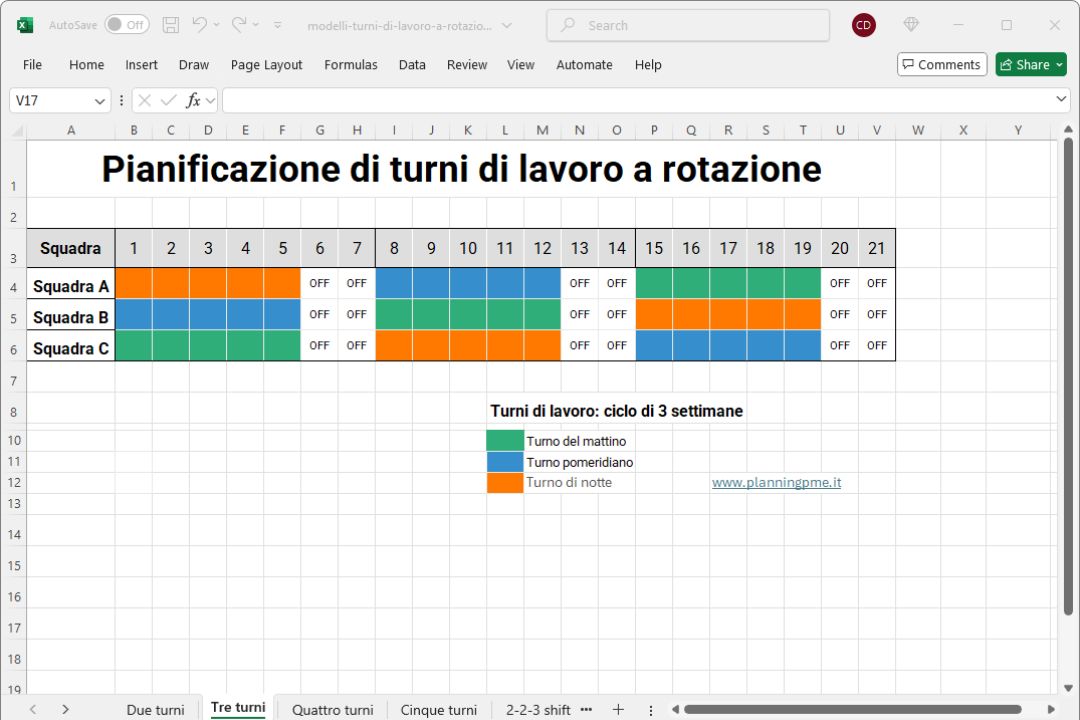1080x720 pixels.
Task: Add a new sheet with plus icon
Action: (618, 709)
